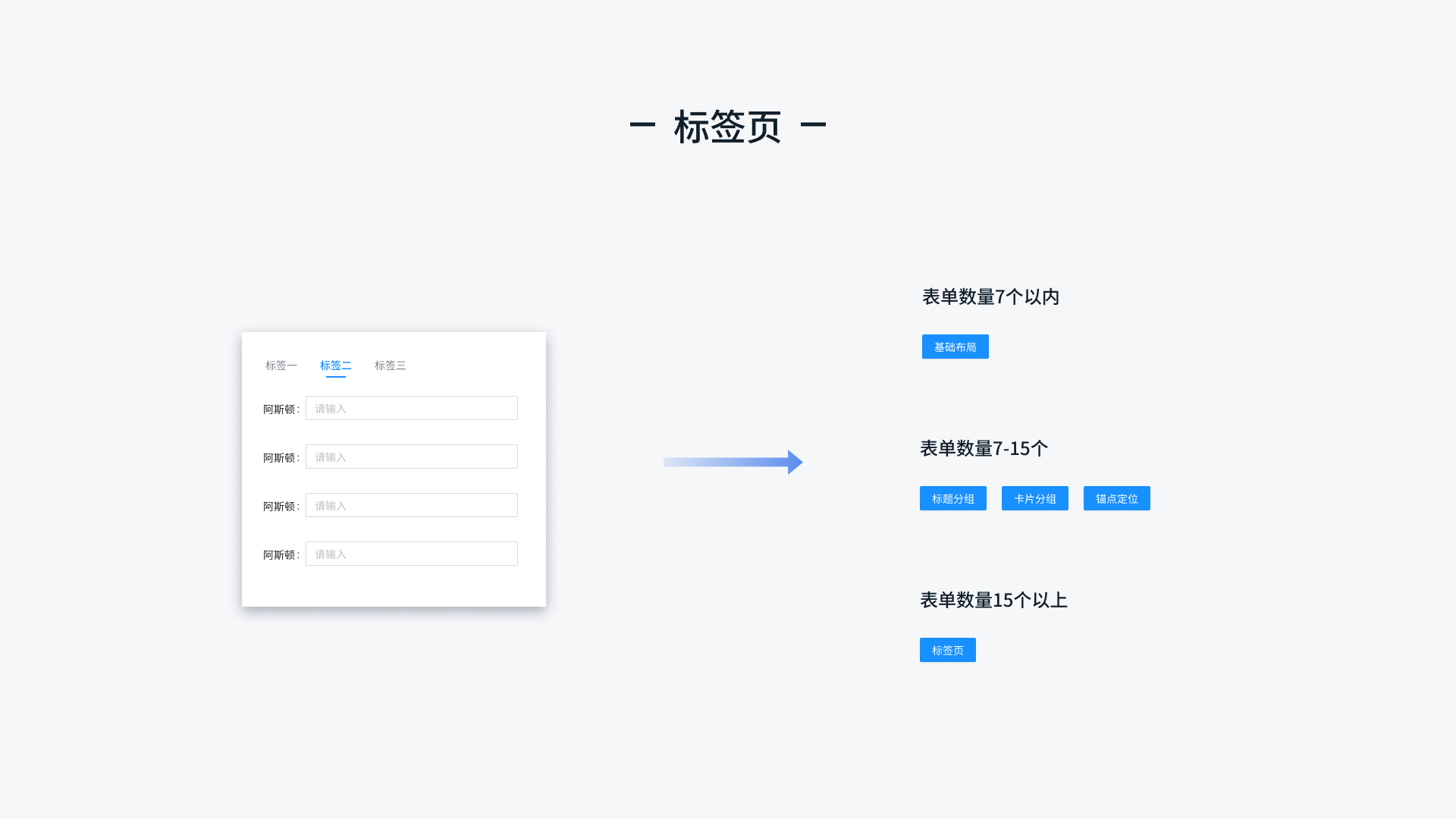Click the first 请输入 input field

coord(411,409)
